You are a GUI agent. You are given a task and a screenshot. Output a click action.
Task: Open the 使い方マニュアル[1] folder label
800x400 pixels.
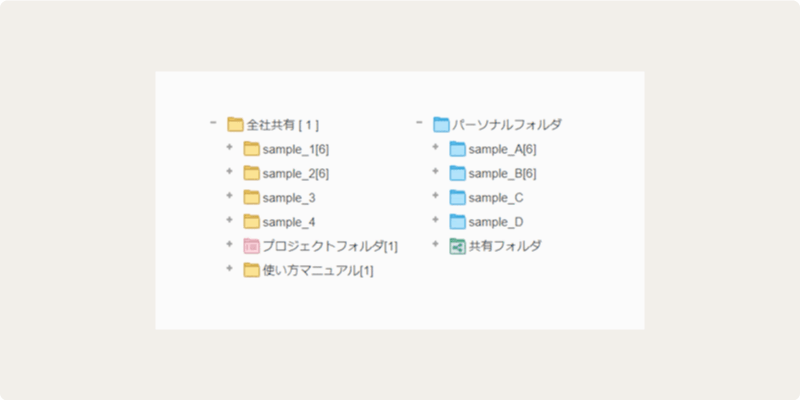point(318,271)
